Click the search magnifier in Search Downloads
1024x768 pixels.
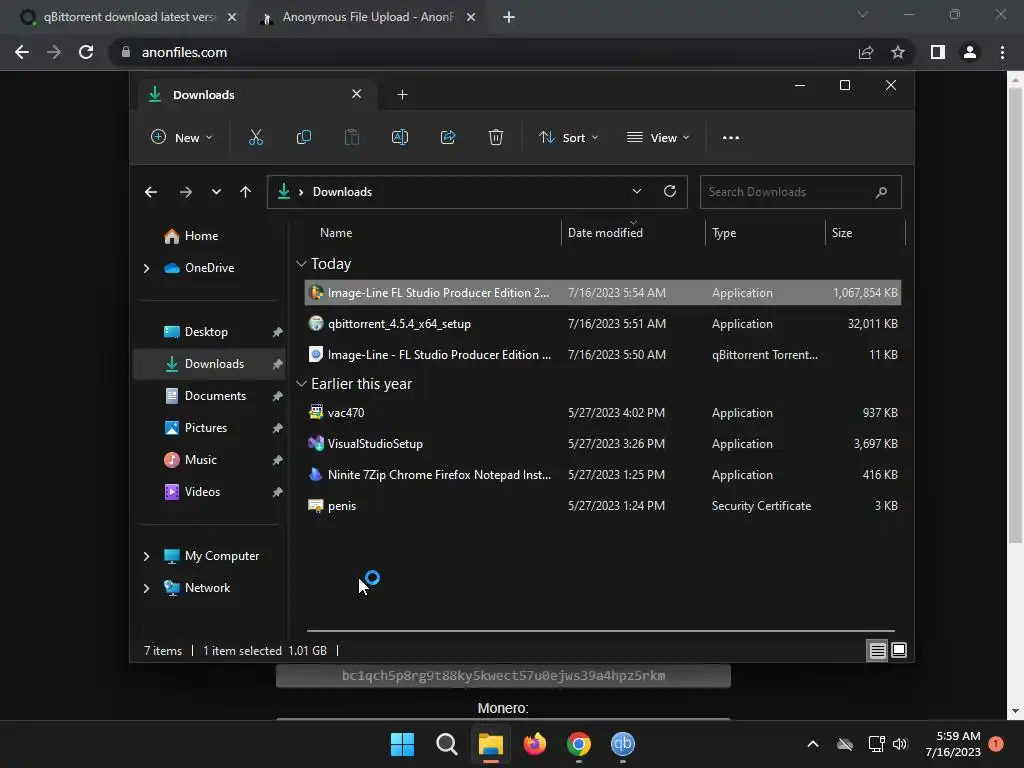pos(881,192)
